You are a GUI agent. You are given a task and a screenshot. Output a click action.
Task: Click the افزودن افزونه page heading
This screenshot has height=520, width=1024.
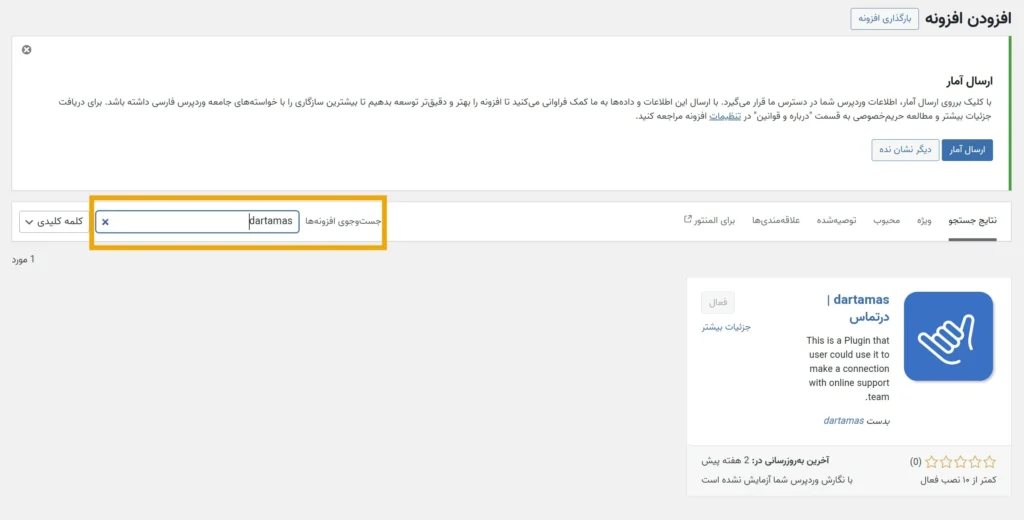coord(969,18)
